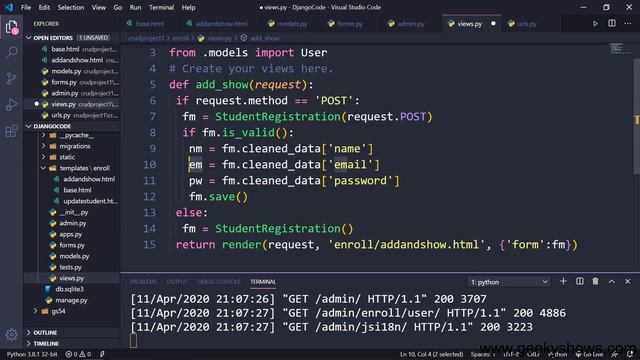Open apps.py in file tree
Screen dimensions: 640x360
pos(72,234)
